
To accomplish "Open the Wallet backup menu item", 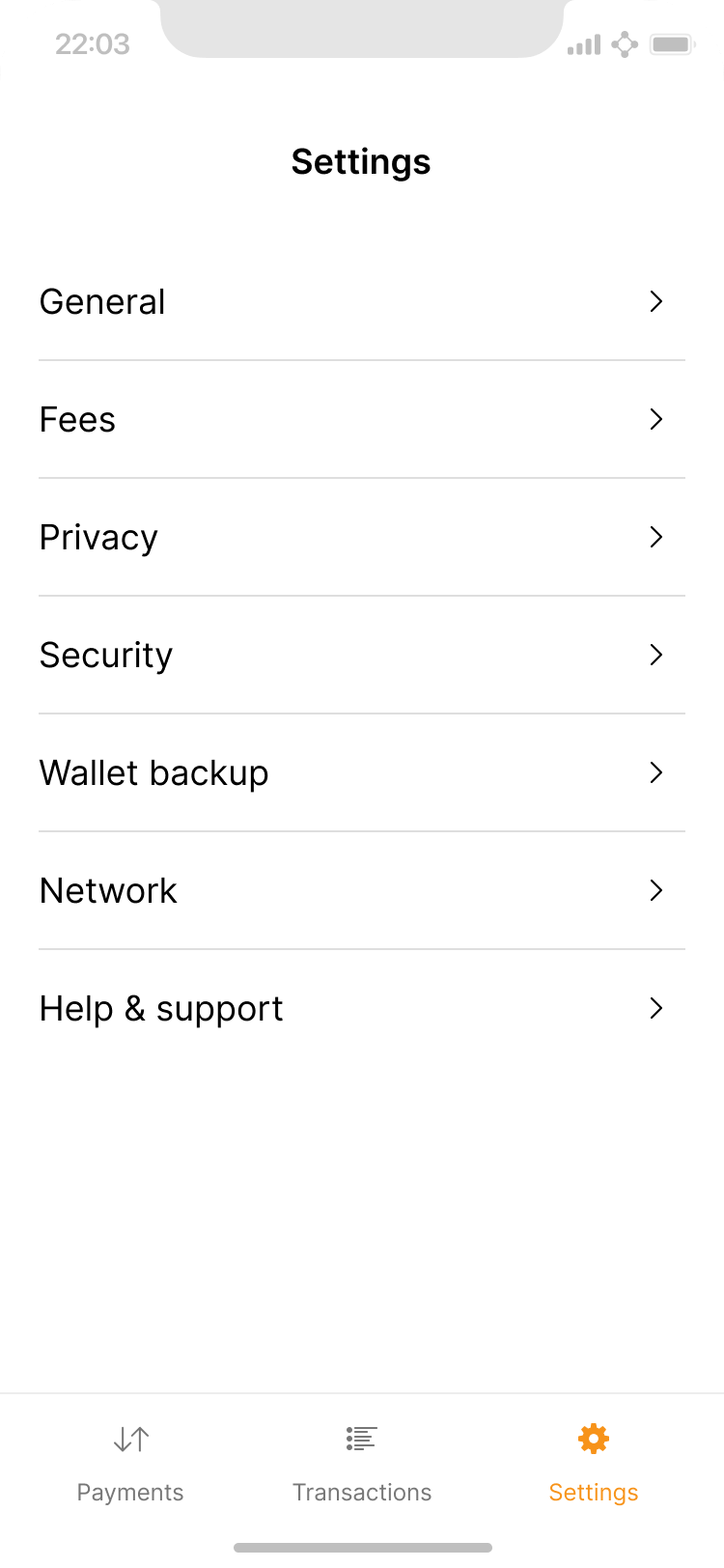I will 154,773.
